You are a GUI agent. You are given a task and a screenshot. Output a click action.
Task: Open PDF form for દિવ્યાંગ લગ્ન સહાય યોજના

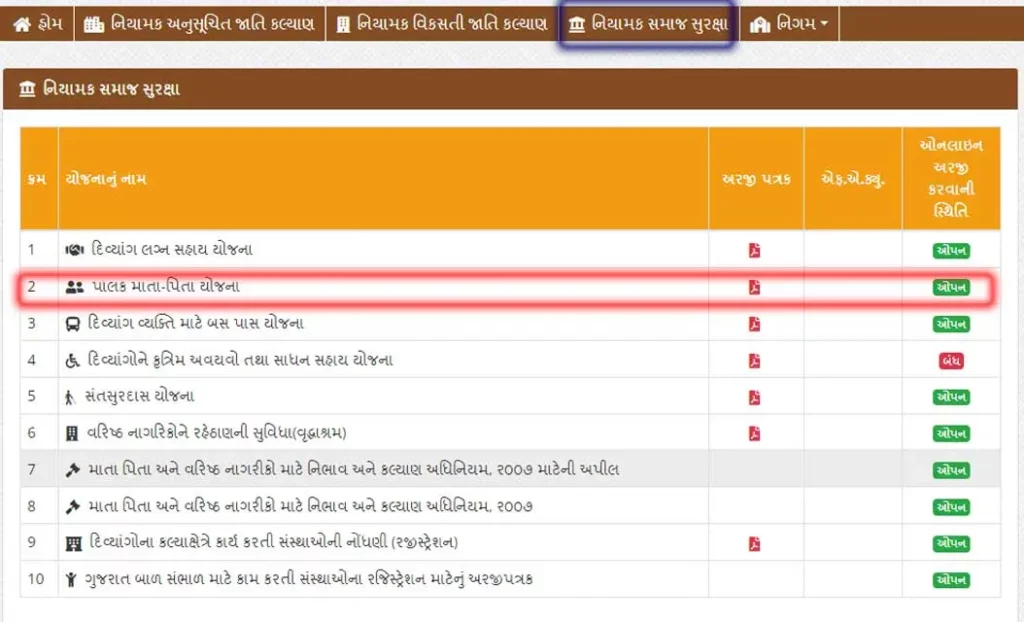click(x=754, y=250)
